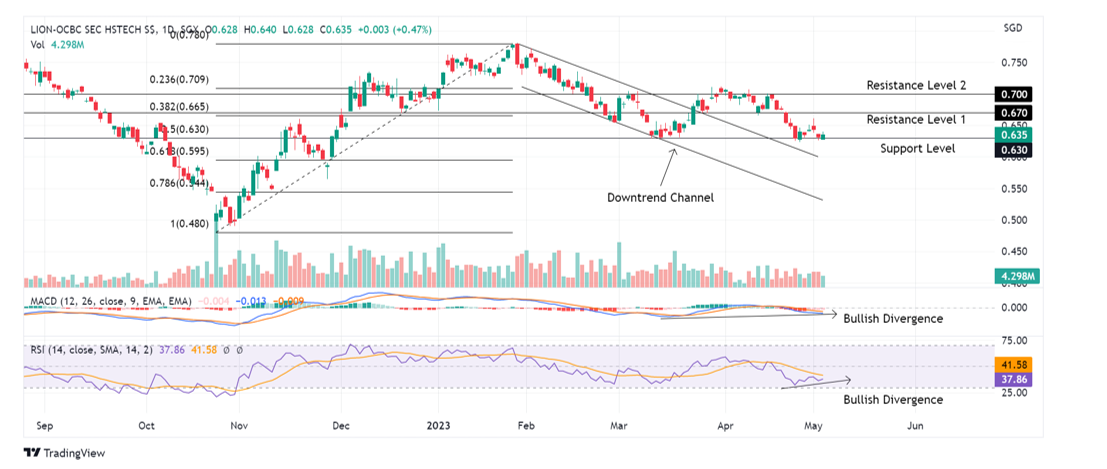Select the Resistance Level 1 text annotation
This screenshot has height=469, width=1107.
coord(915,119)
